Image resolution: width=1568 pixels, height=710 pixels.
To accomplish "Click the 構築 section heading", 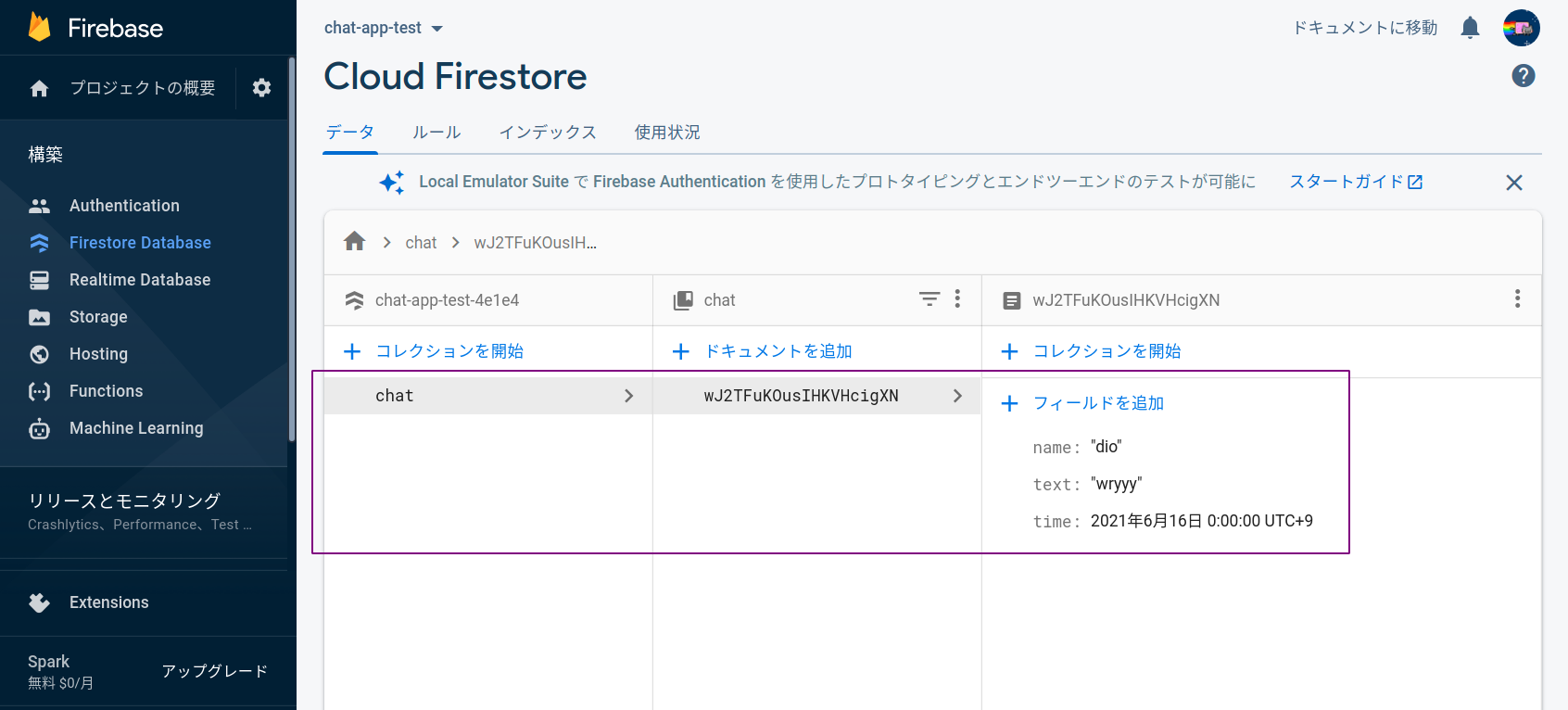I will [45, 155].
